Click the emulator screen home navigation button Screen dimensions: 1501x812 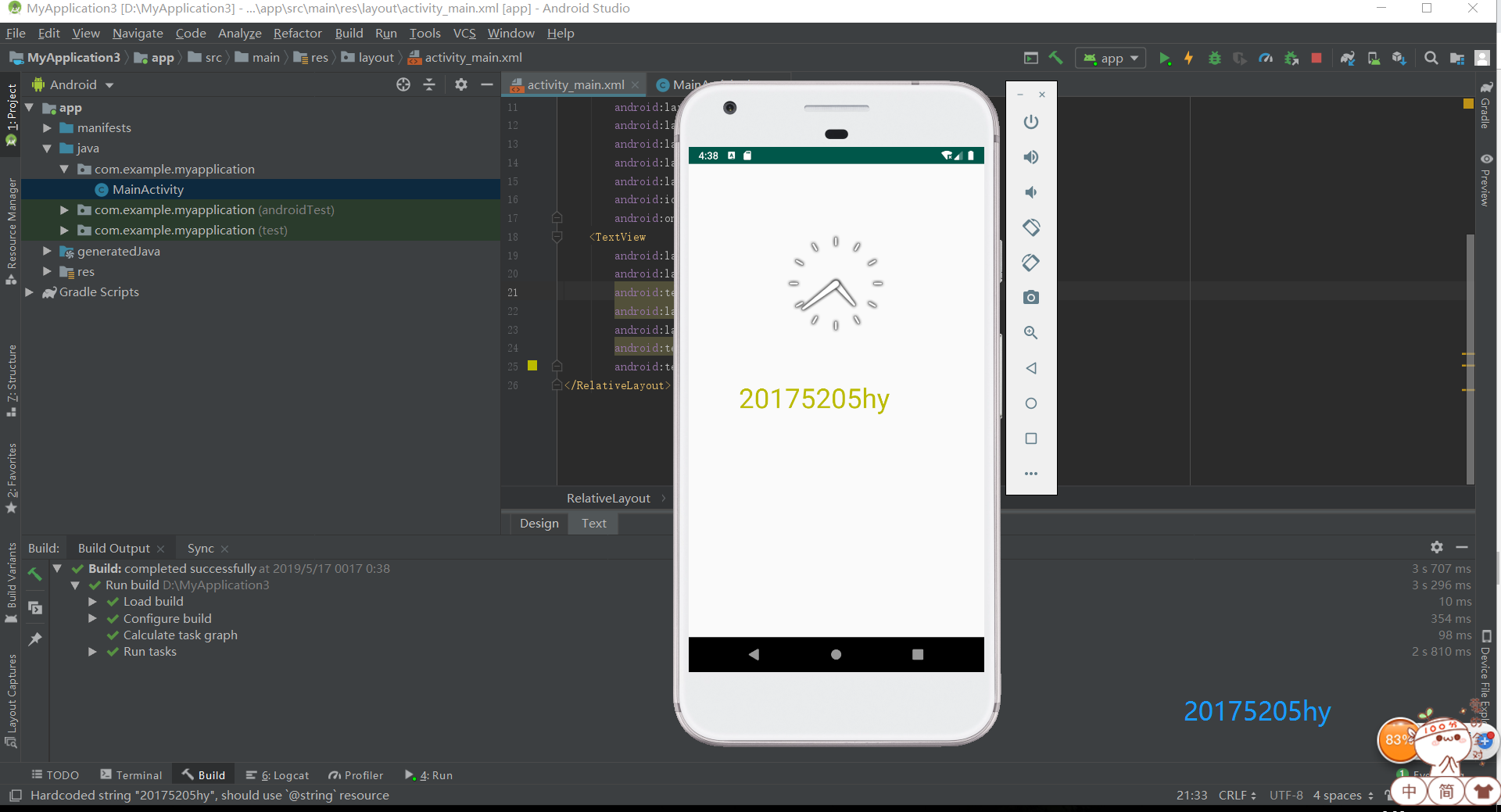(x=836, y=654)
